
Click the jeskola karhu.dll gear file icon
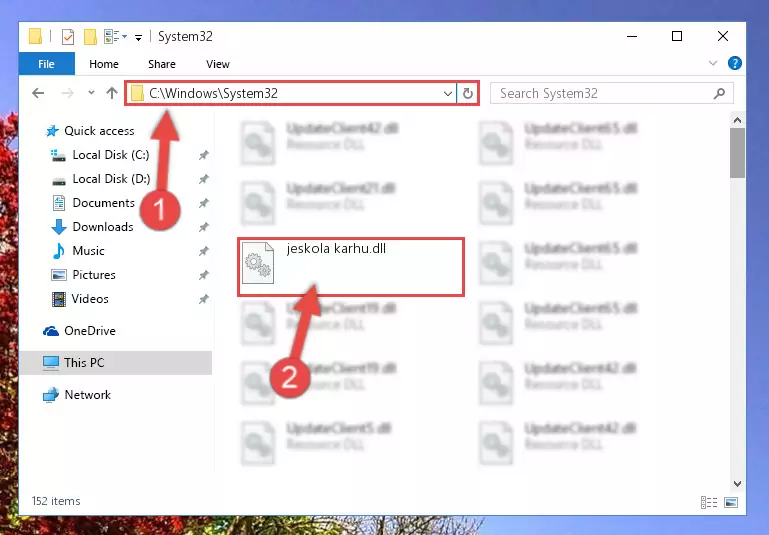(258, 263)
